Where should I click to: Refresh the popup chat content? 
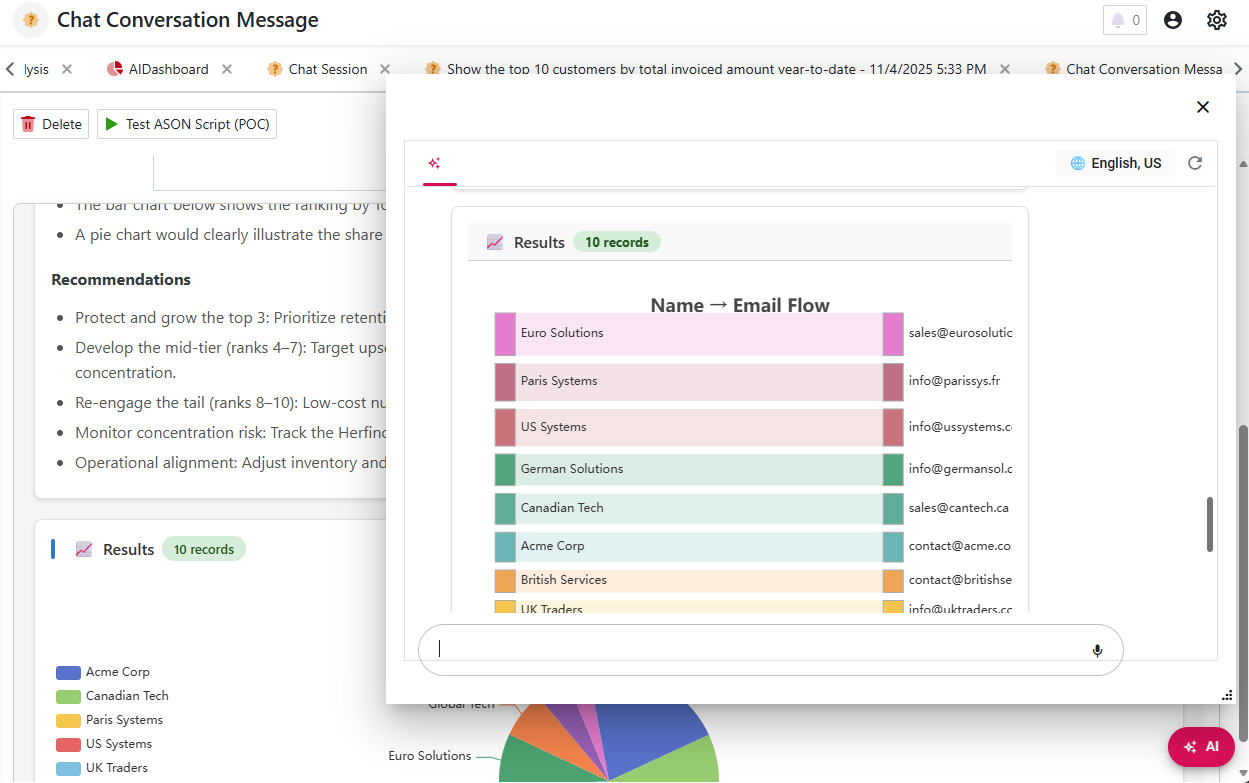(x=1195, y=162)
